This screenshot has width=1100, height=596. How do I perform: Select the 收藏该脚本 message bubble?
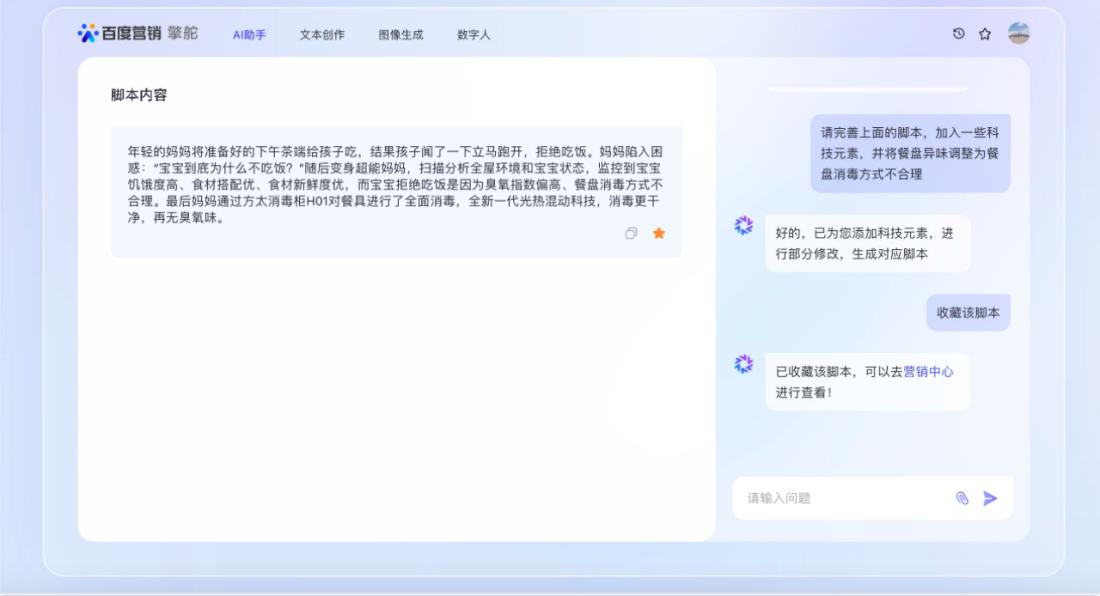tap(968, 312)
